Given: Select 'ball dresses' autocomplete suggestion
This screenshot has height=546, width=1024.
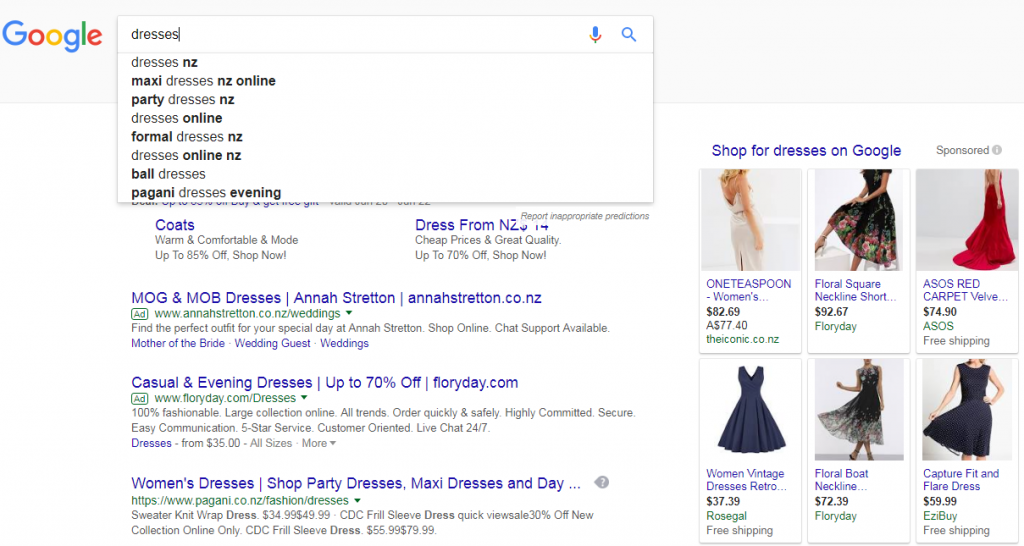Looking at the screenshot, I should pos(168,174).
